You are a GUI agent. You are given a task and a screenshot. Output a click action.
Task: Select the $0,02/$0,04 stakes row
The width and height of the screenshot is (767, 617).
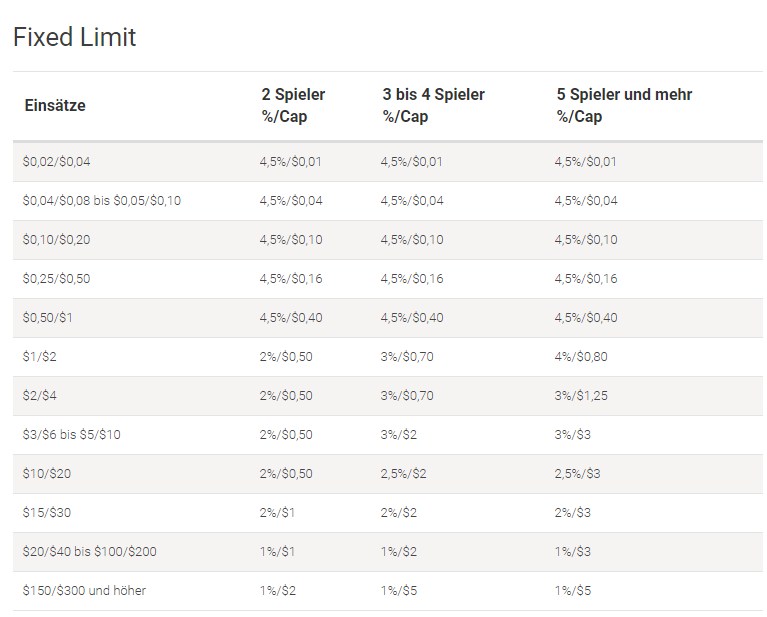(x=387, y=162)
